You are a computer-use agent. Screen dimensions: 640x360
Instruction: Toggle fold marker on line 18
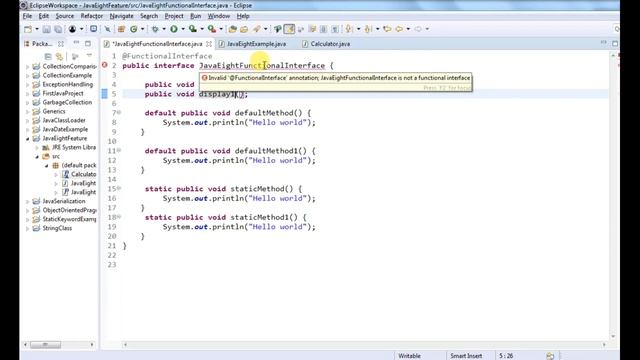coord(119,217)
